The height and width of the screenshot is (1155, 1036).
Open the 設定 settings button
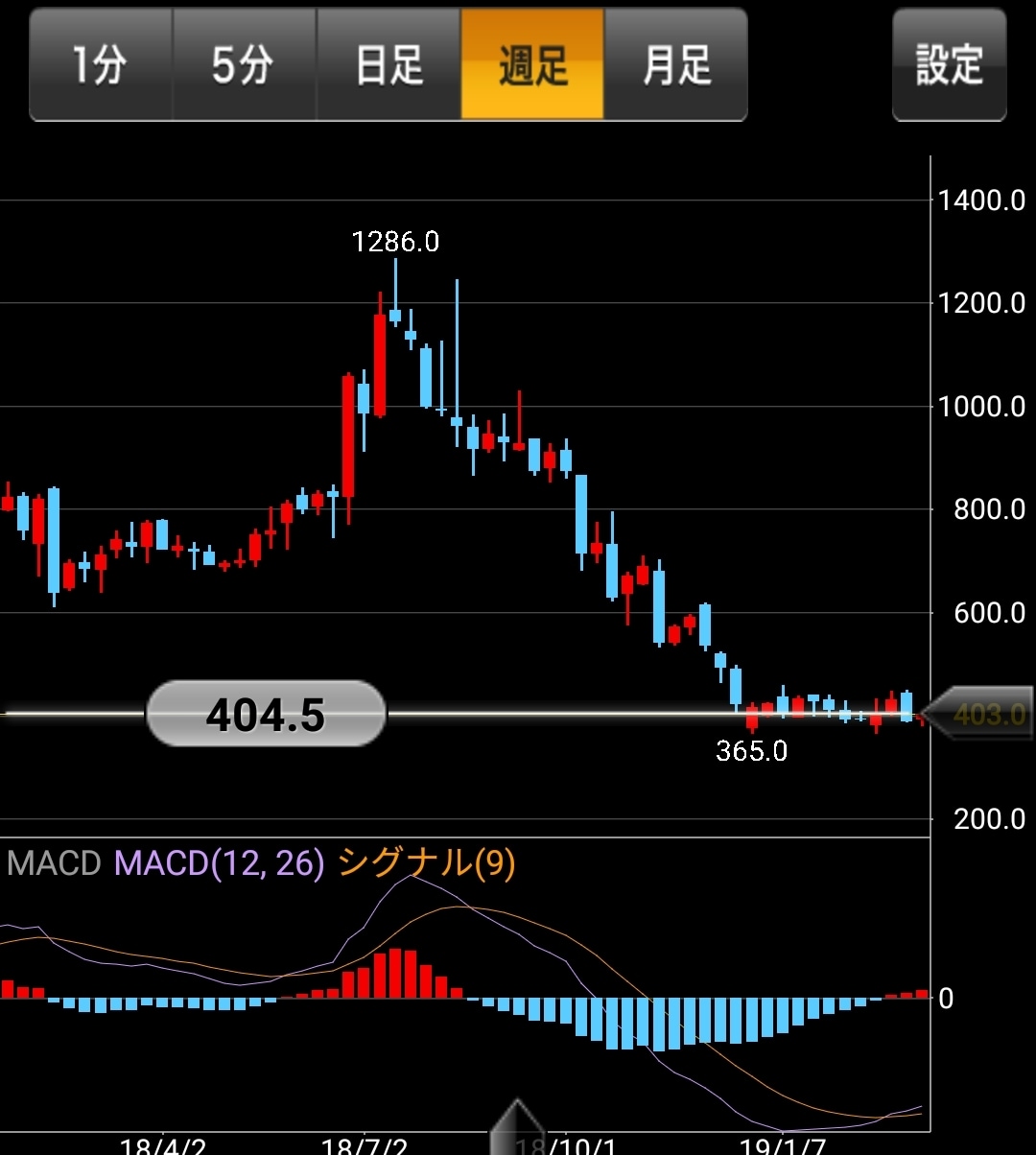[950, 64]
